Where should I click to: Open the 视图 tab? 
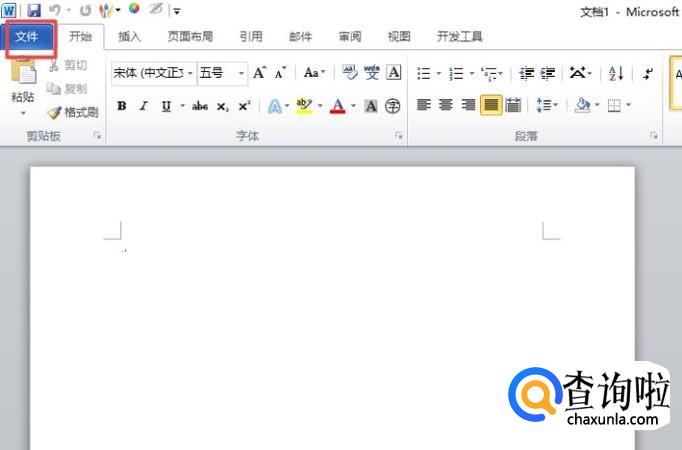[399, 37]
